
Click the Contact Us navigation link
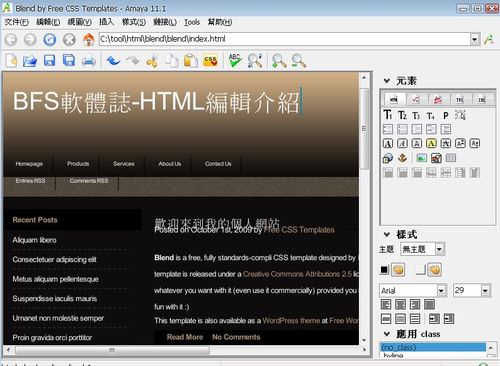pos(218,164)
